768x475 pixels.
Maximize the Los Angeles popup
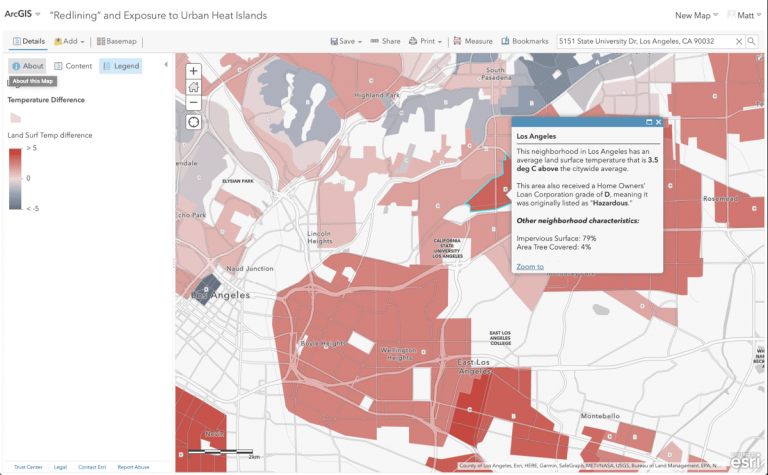point(649,122)
